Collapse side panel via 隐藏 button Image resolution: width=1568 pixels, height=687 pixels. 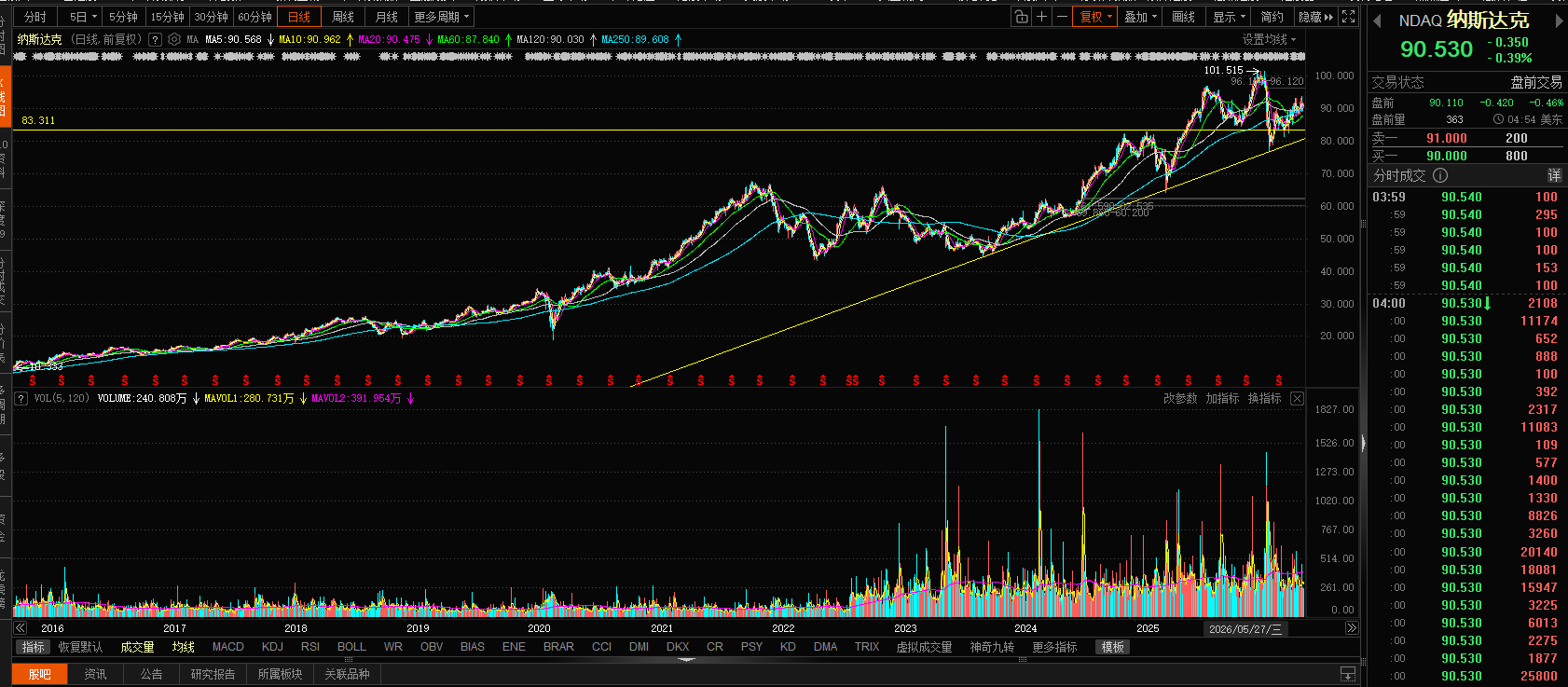point(1315,17)
